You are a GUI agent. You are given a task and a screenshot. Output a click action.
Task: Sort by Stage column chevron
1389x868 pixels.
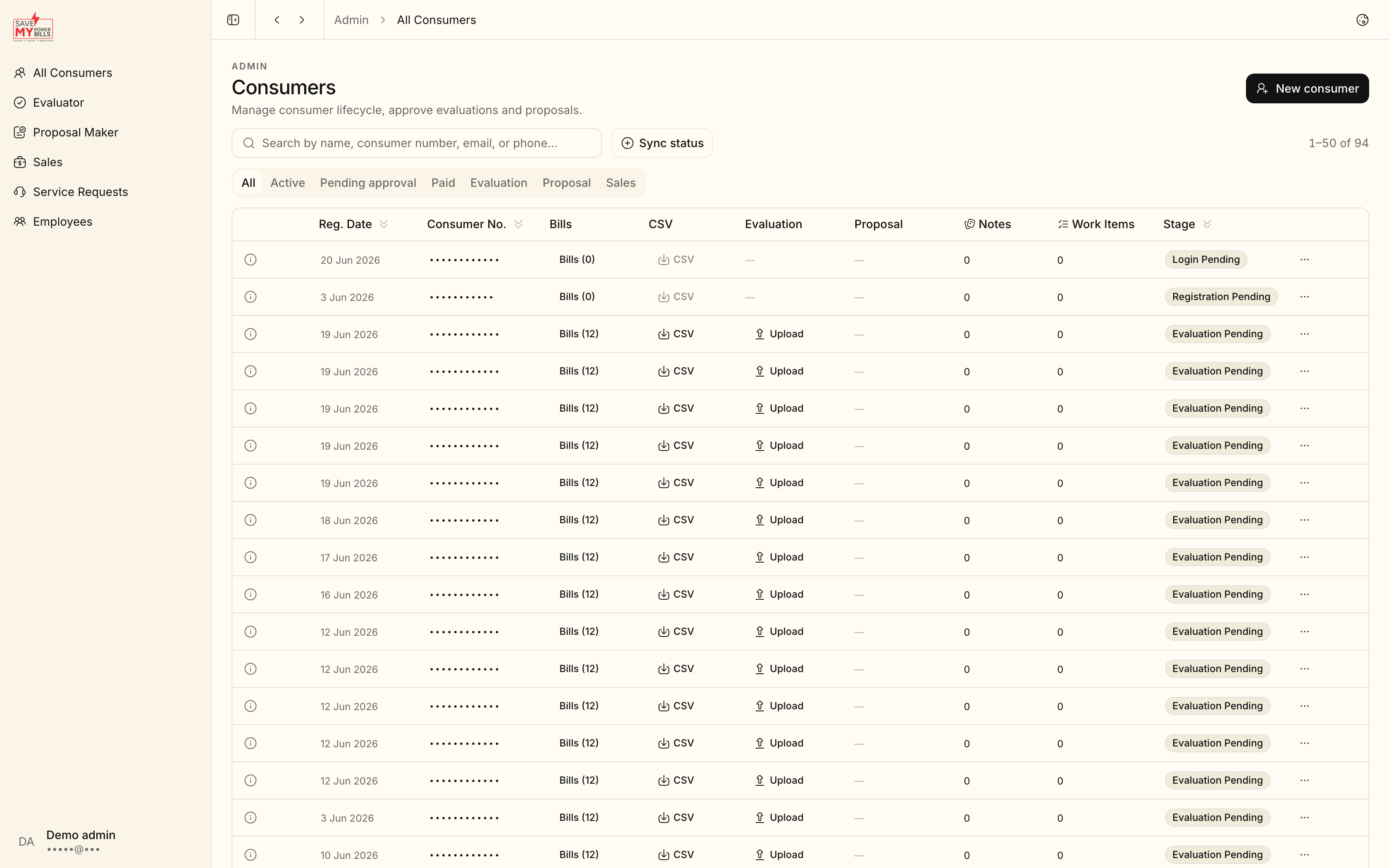[x=1207, y=224]
